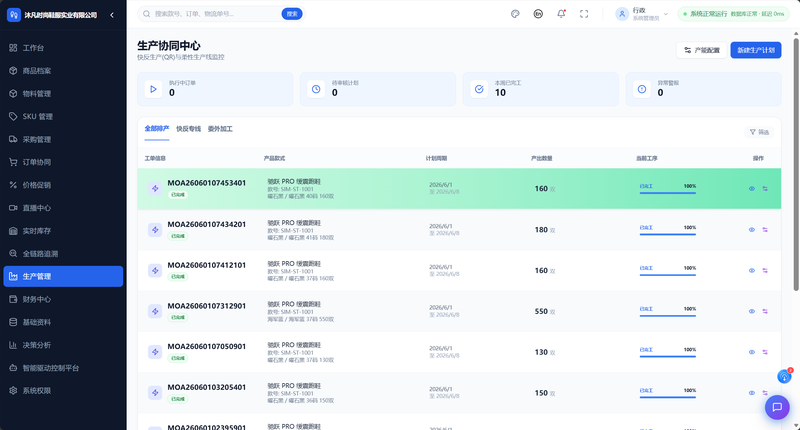
Task: Click the page vertical scrollbar
Action: click(x=796, y=163)
